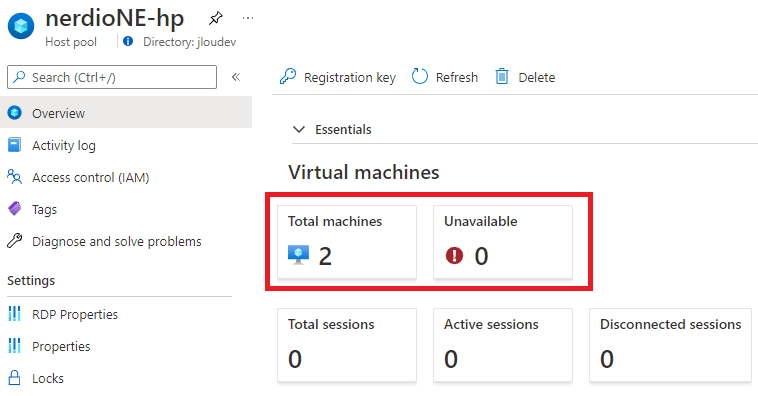758x396 pixels.
Task: Click the Directory info icon
Action: (128, 42)
